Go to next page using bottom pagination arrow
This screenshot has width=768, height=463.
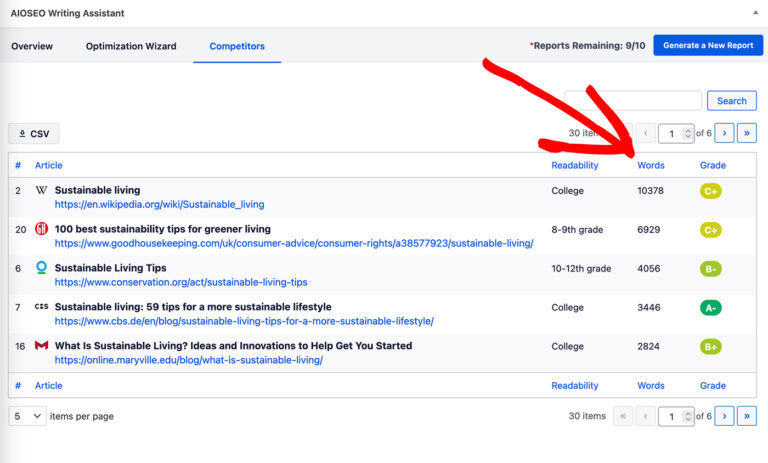[x=725, y=416]
